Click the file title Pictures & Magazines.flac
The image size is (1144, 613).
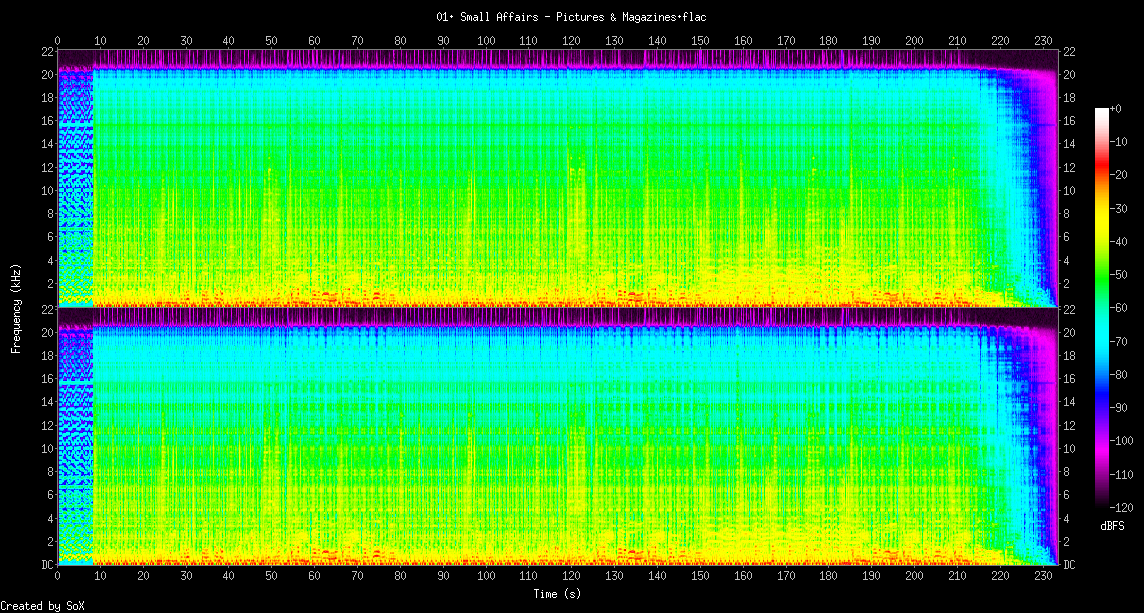571,17
